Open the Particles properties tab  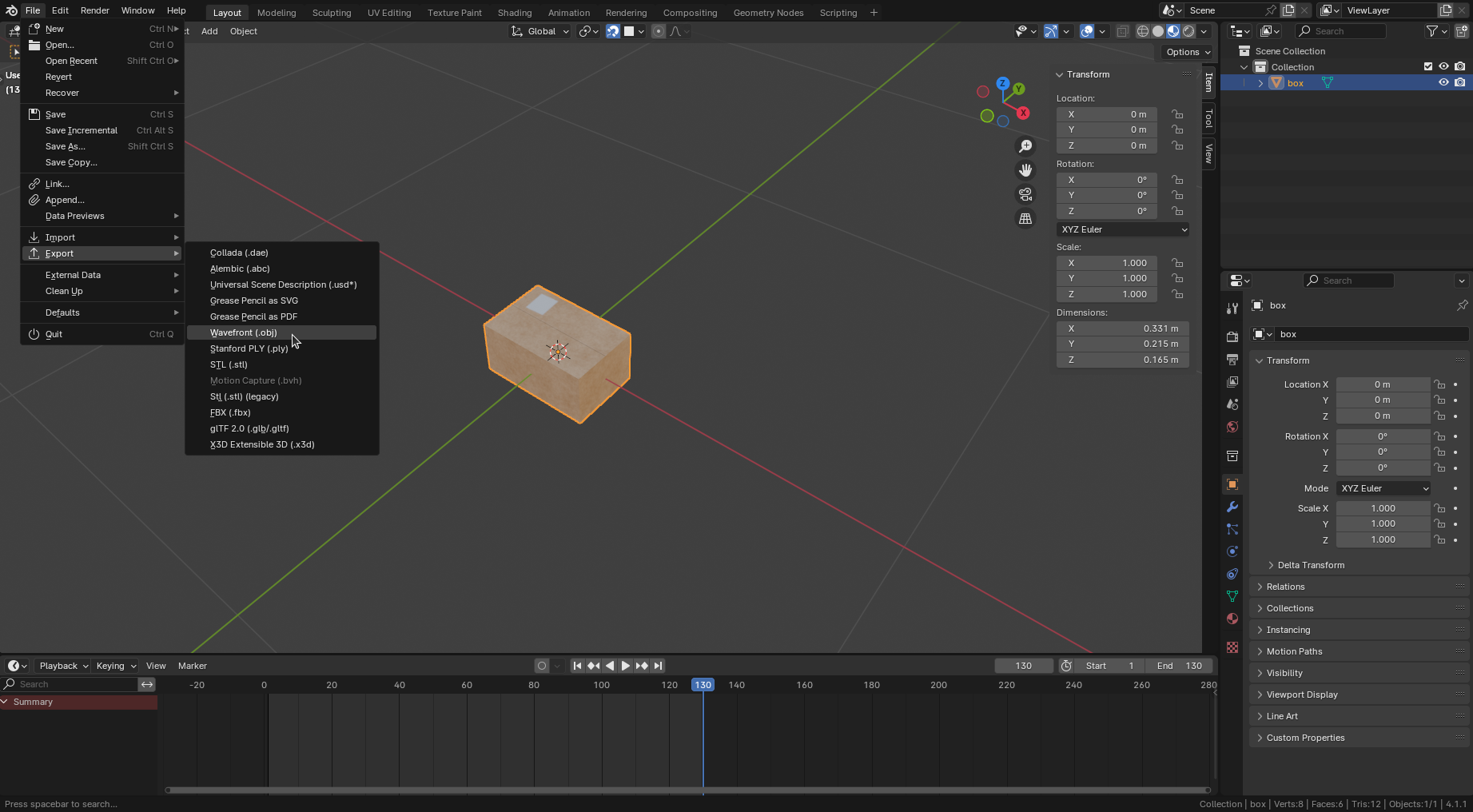pos(1232,529)
